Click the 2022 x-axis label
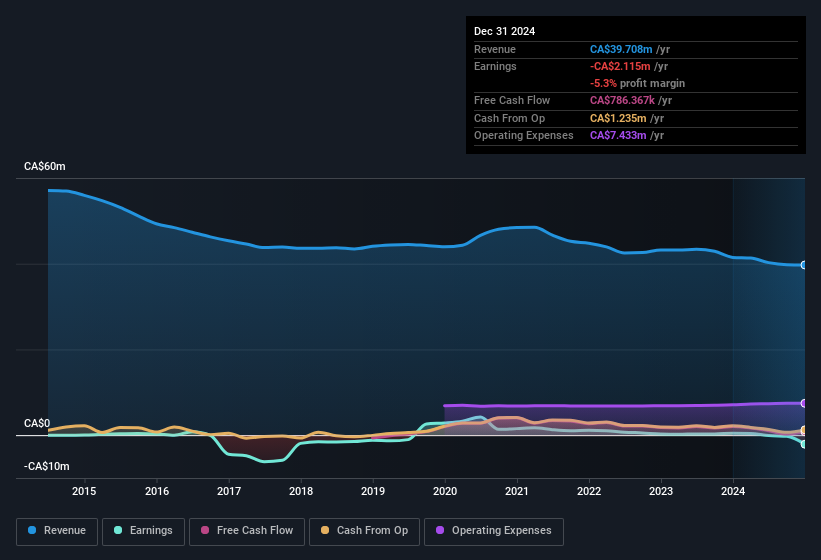 (x=589, y=491)
